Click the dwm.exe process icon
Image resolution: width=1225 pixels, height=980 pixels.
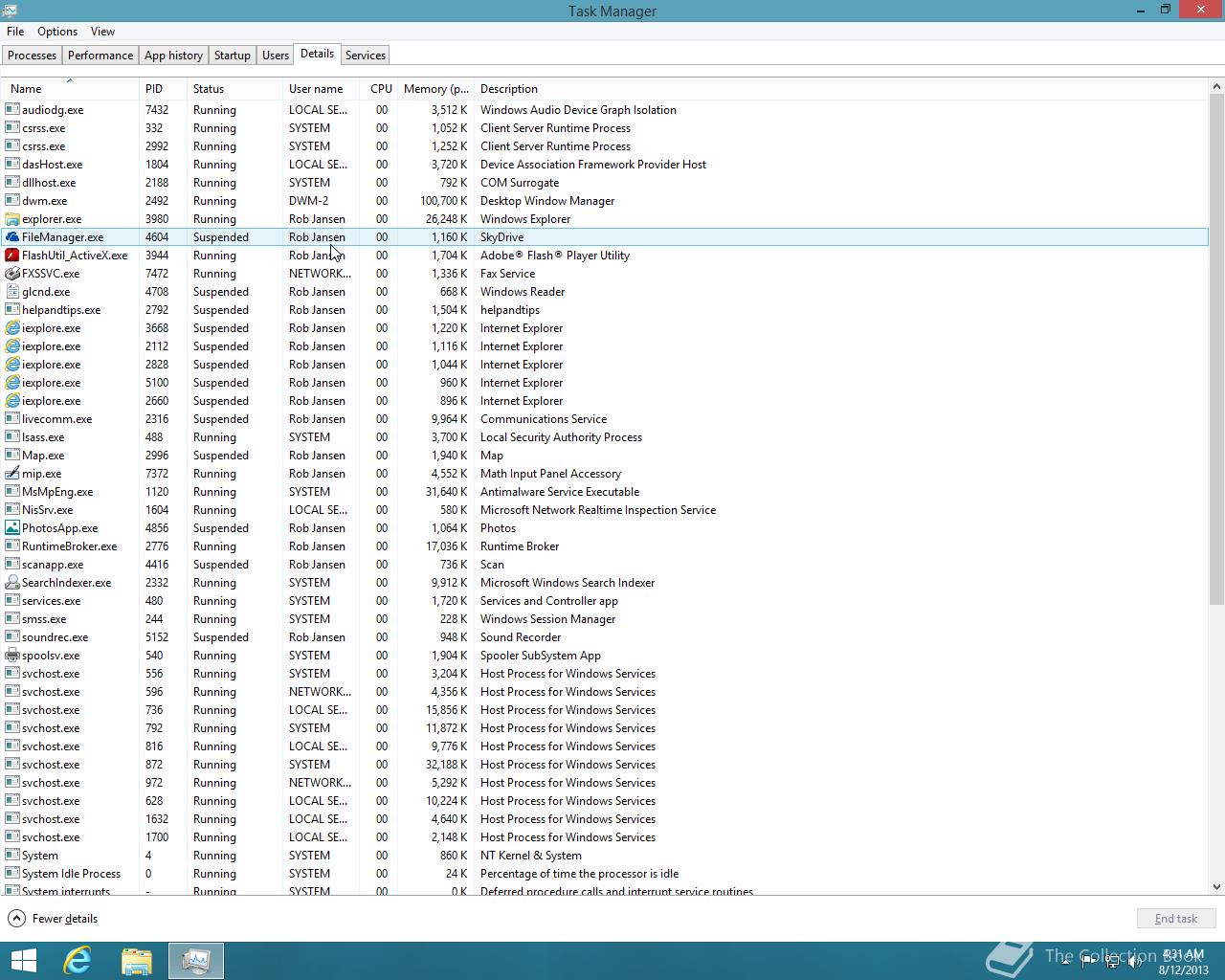(12, 200)
